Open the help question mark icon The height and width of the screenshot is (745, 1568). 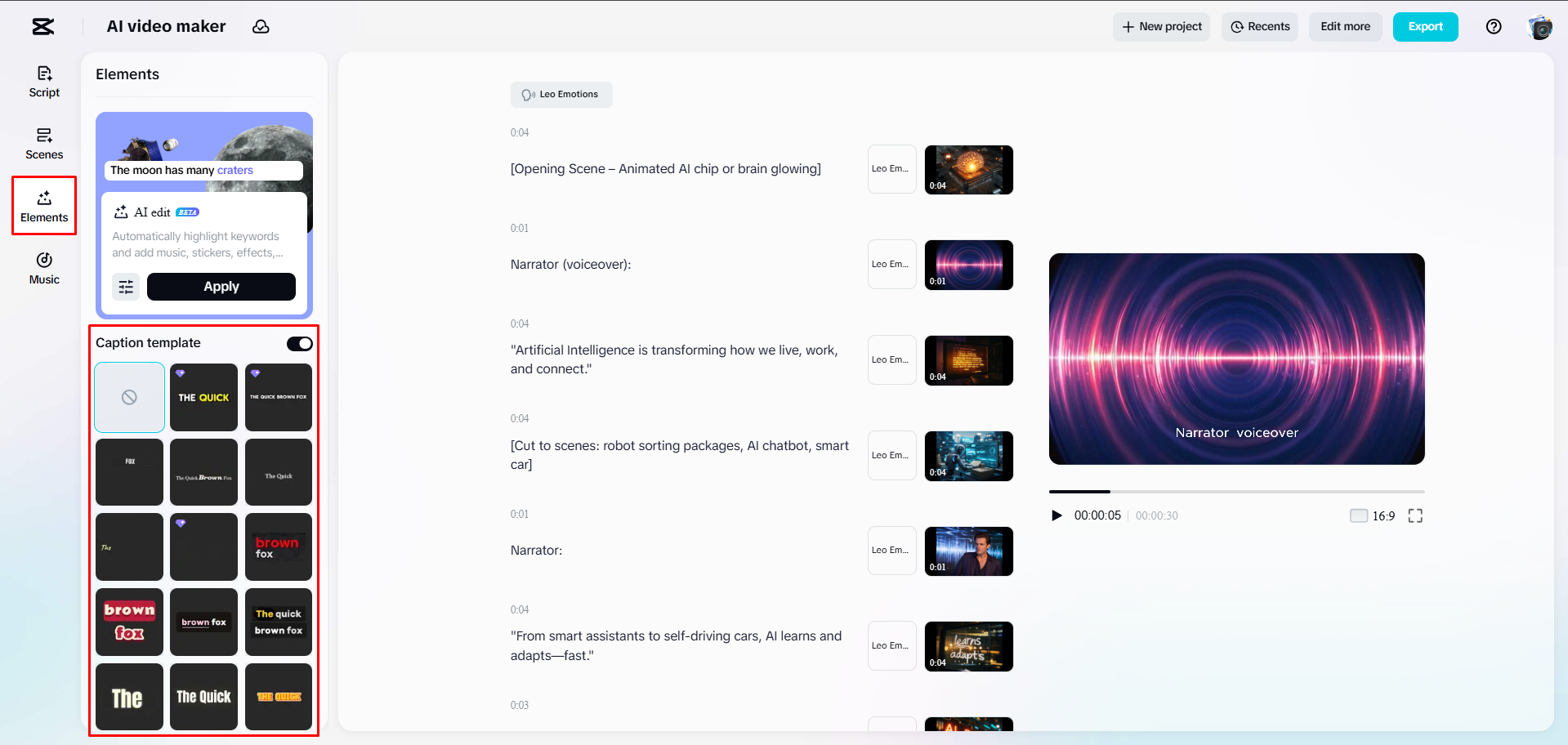(x=1494, y=27)
